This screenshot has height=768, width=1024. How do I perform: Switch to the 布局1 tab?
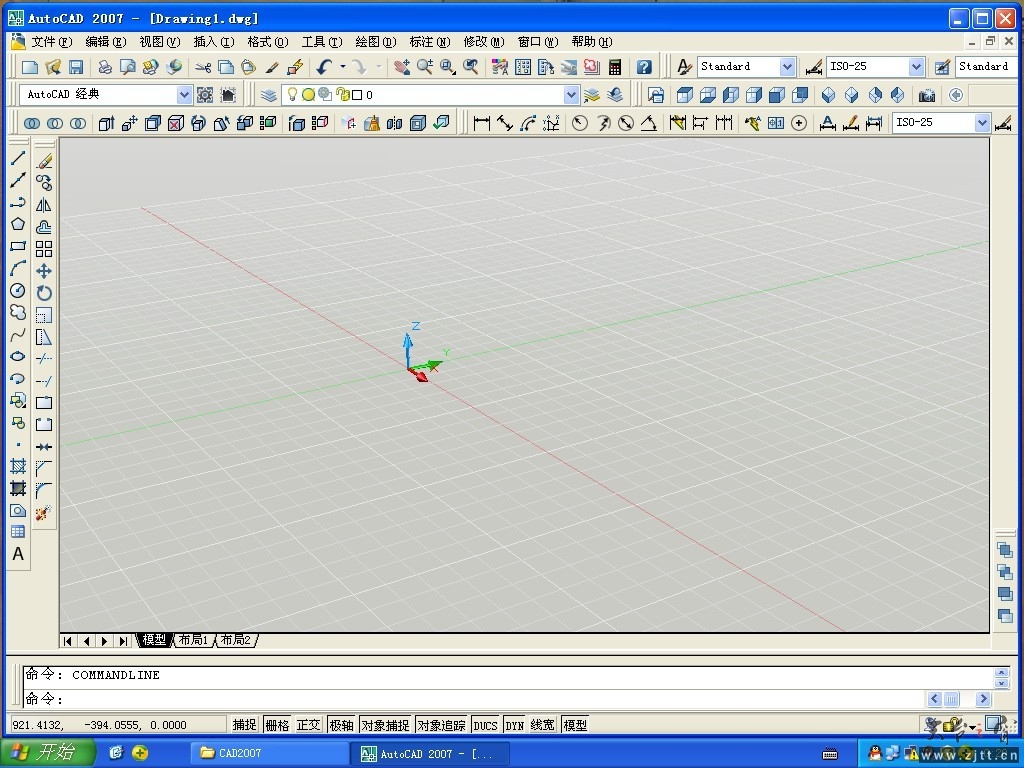point(193,640)
